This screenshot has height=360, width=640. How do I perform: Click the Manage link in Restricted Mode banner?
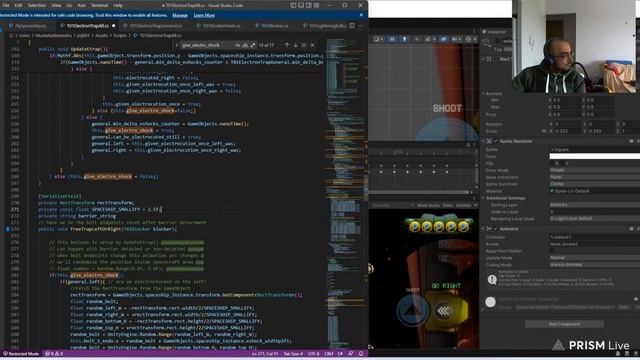point(180,15)
